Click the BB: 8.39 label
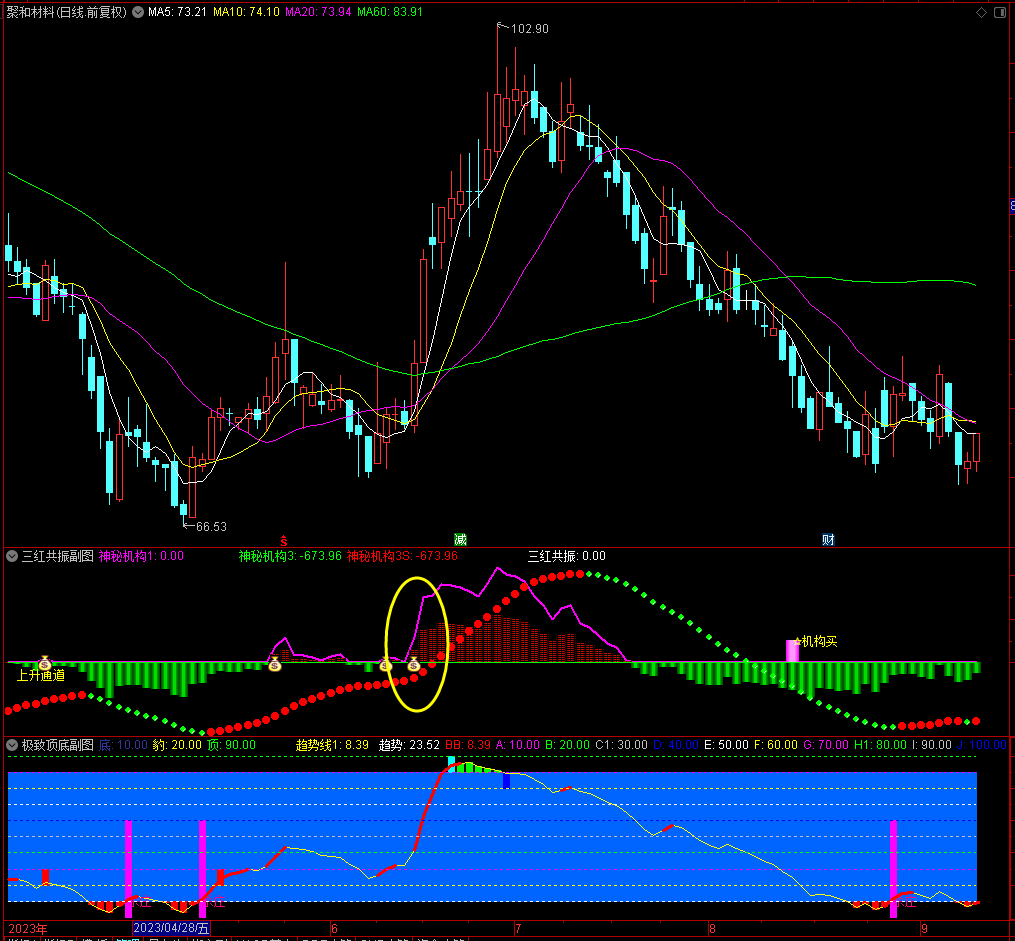The image size is (1015, 941). click(468, 745)
